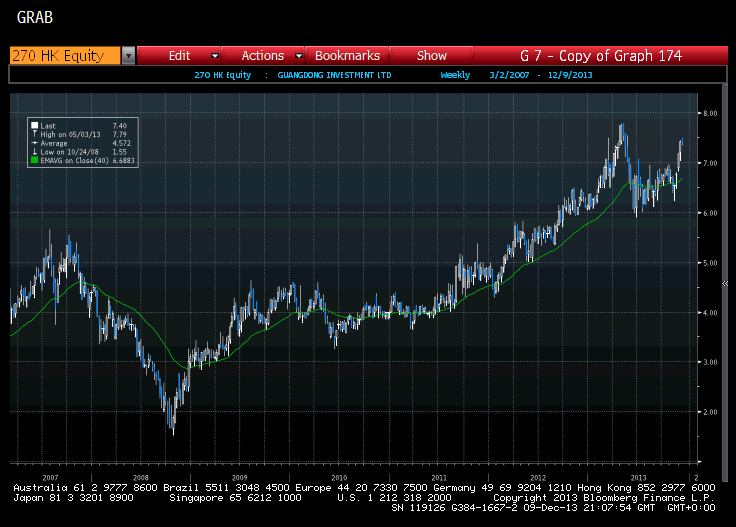This screenshot has height=527, width=736.
Task: Click the High on 05/03/13 legend marker
Action: click(x=34, y=133)
